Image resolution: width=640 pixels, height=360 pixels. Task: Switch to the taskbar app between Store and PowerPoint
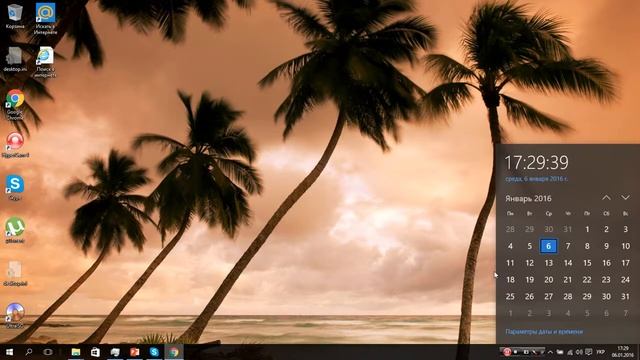(115, 352)
